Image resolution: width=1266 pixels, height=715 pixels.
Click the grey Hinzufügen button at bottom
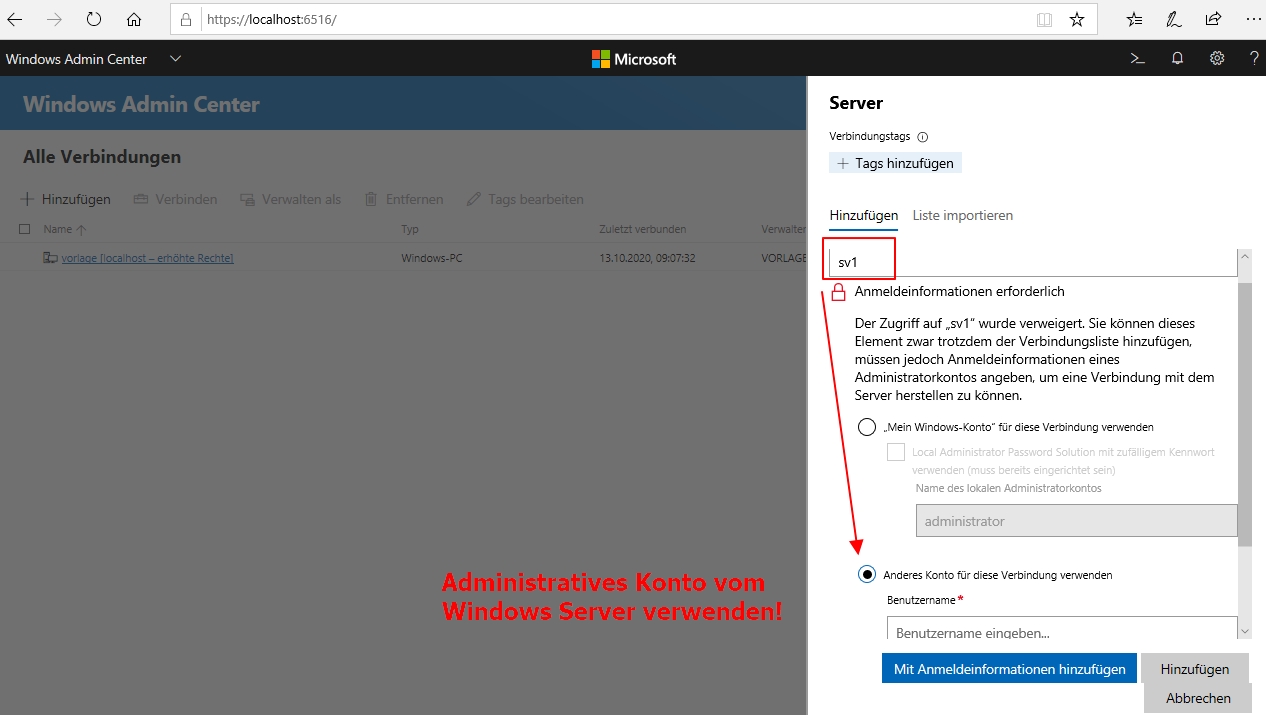pyautogui.click(x=1194, y=669)
